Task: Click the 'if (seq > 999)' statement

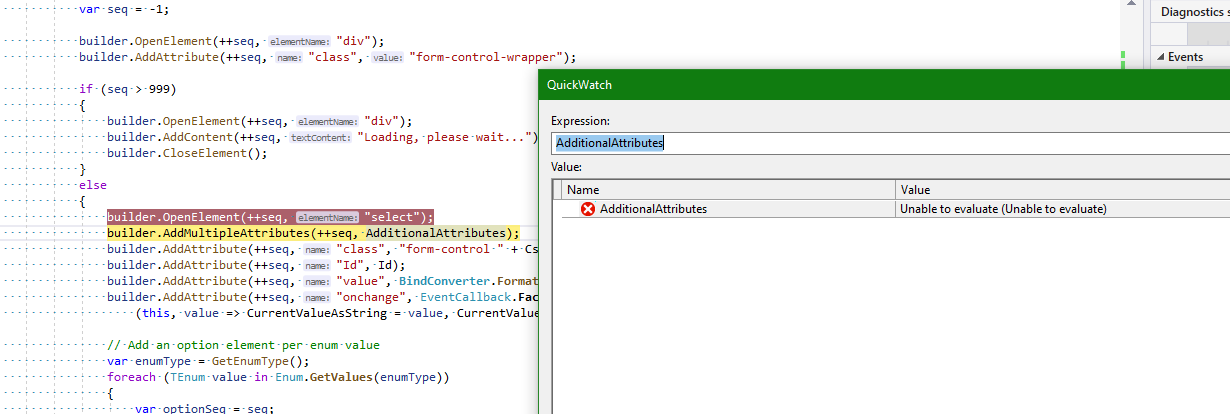Action: coord(128,89)
